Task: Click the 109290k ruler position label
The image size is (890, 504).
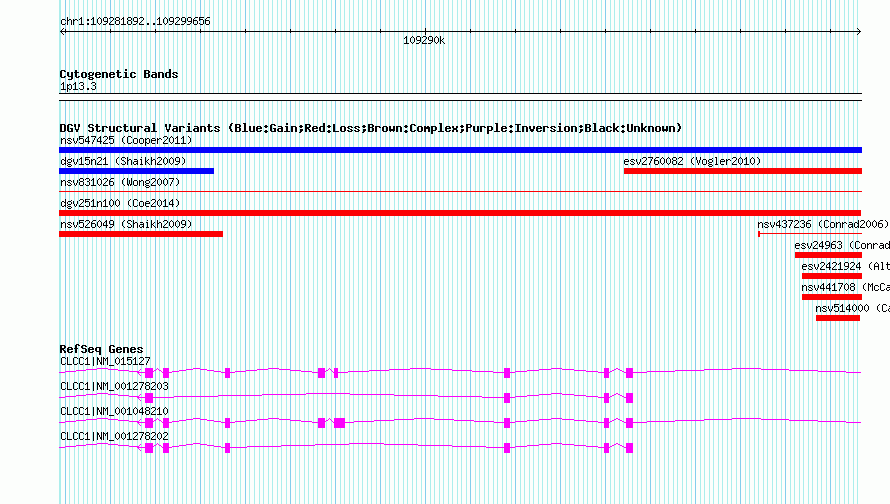Action: tap(424, 41)
